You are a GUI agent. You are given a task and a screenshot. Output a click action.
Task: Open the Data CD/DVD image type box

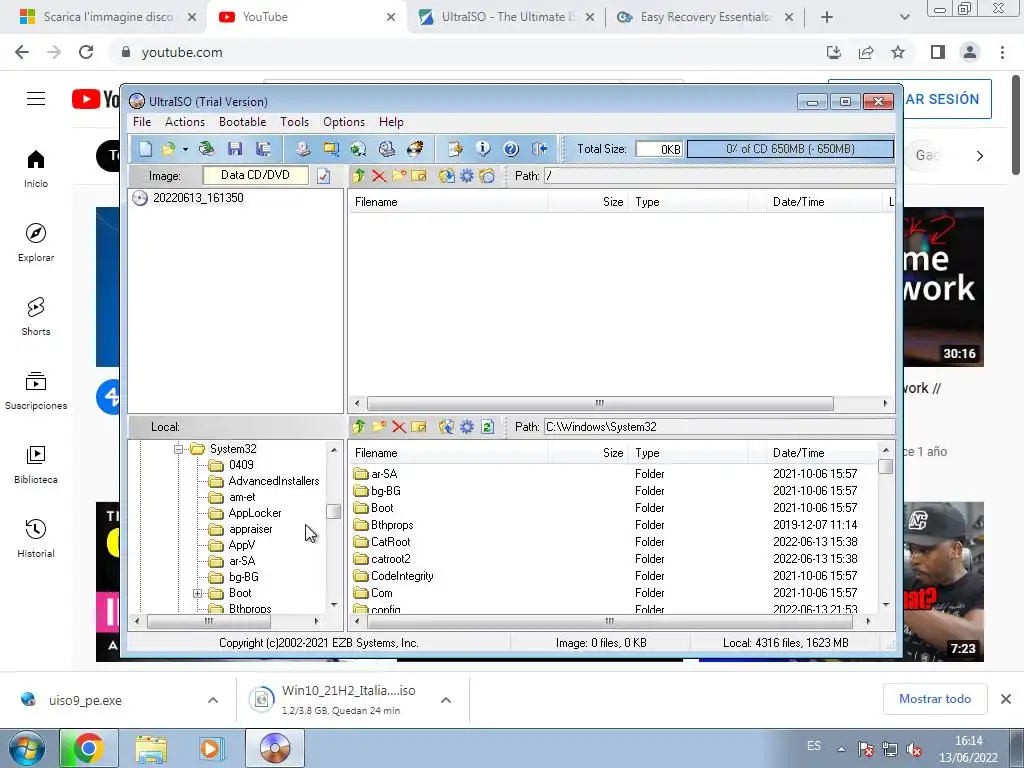pos(255,175)
